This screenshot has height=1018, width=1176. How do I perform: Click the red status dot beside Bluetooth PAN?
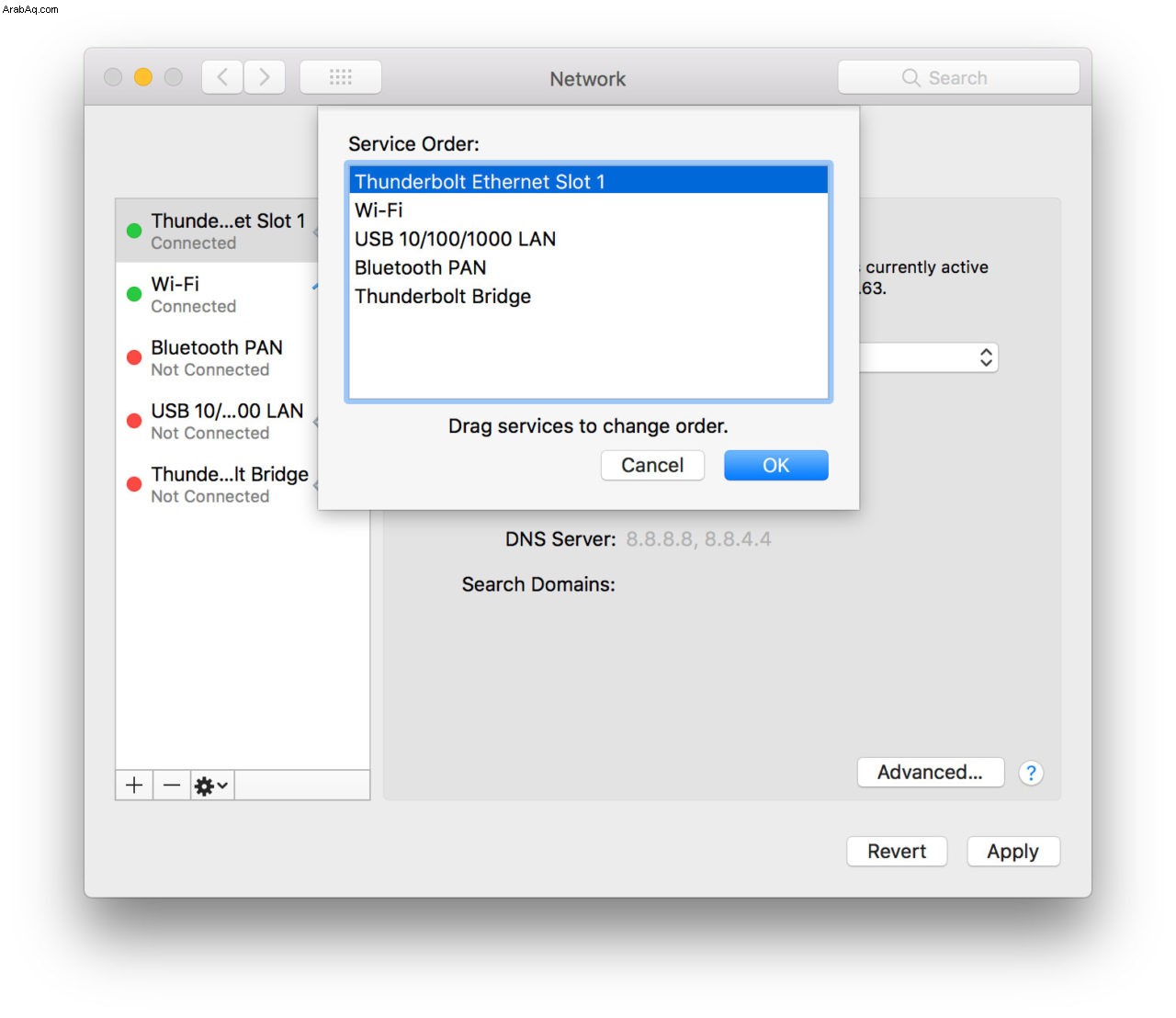134,357
